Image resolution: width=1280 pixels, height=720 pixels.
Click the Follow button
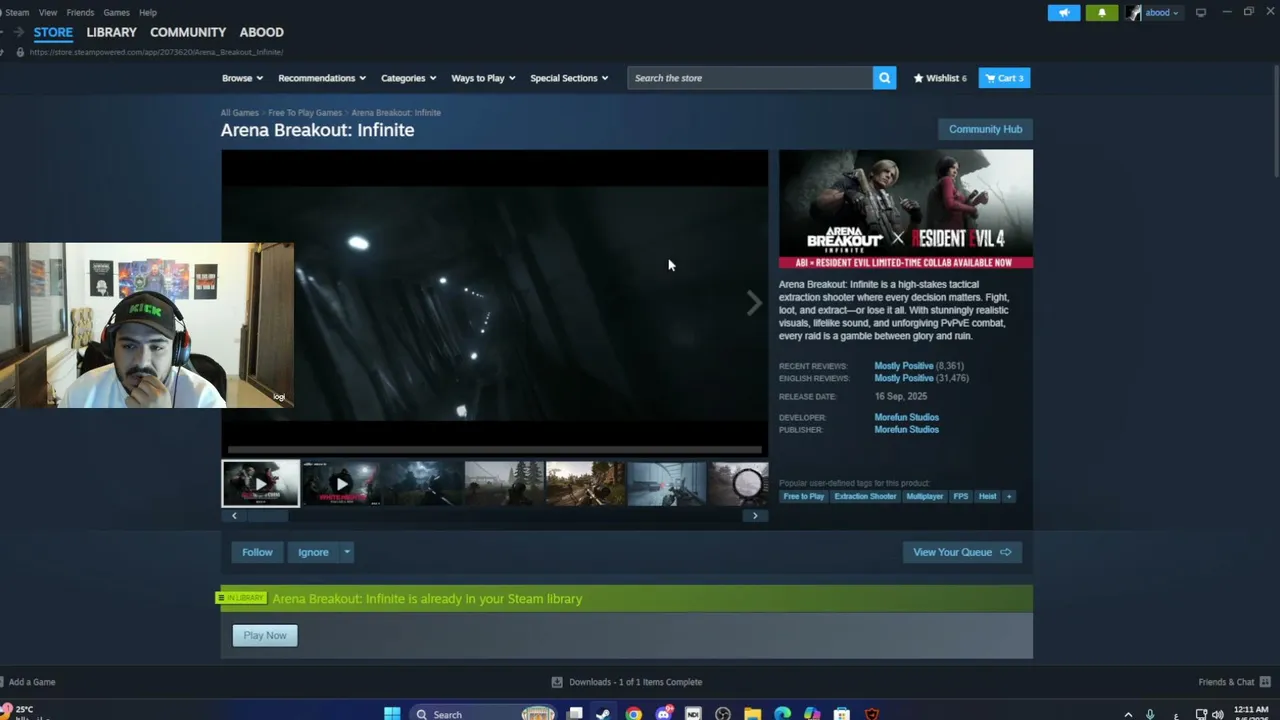pyautogui.click(x=257, y=552)
